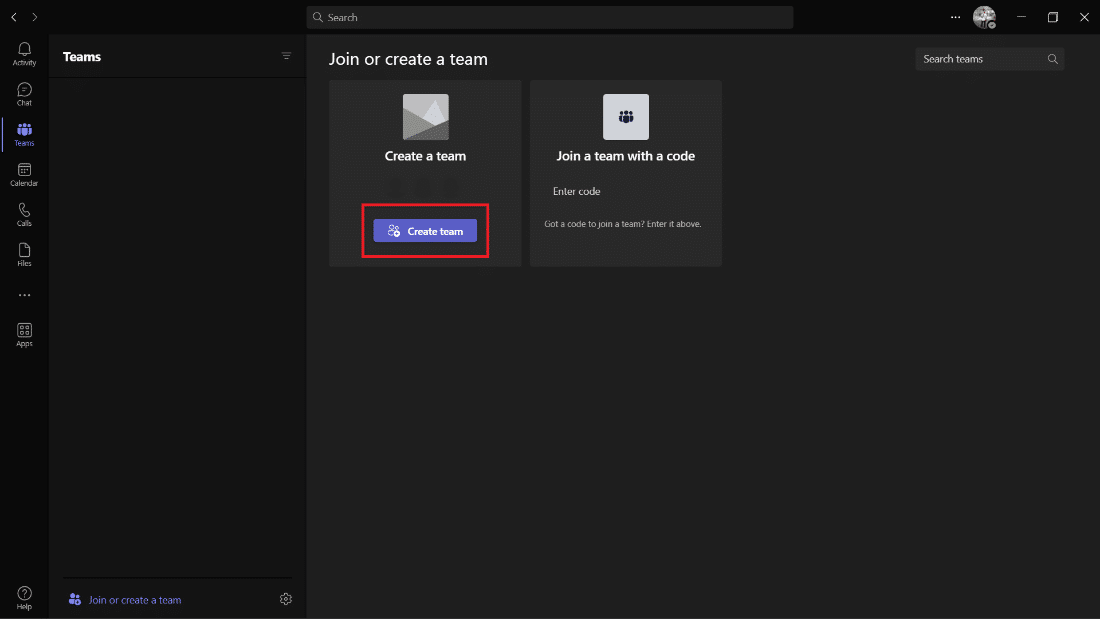Screen dimensions: 1100x619
Task: Open the Calendar view
Action: (24, 175)
